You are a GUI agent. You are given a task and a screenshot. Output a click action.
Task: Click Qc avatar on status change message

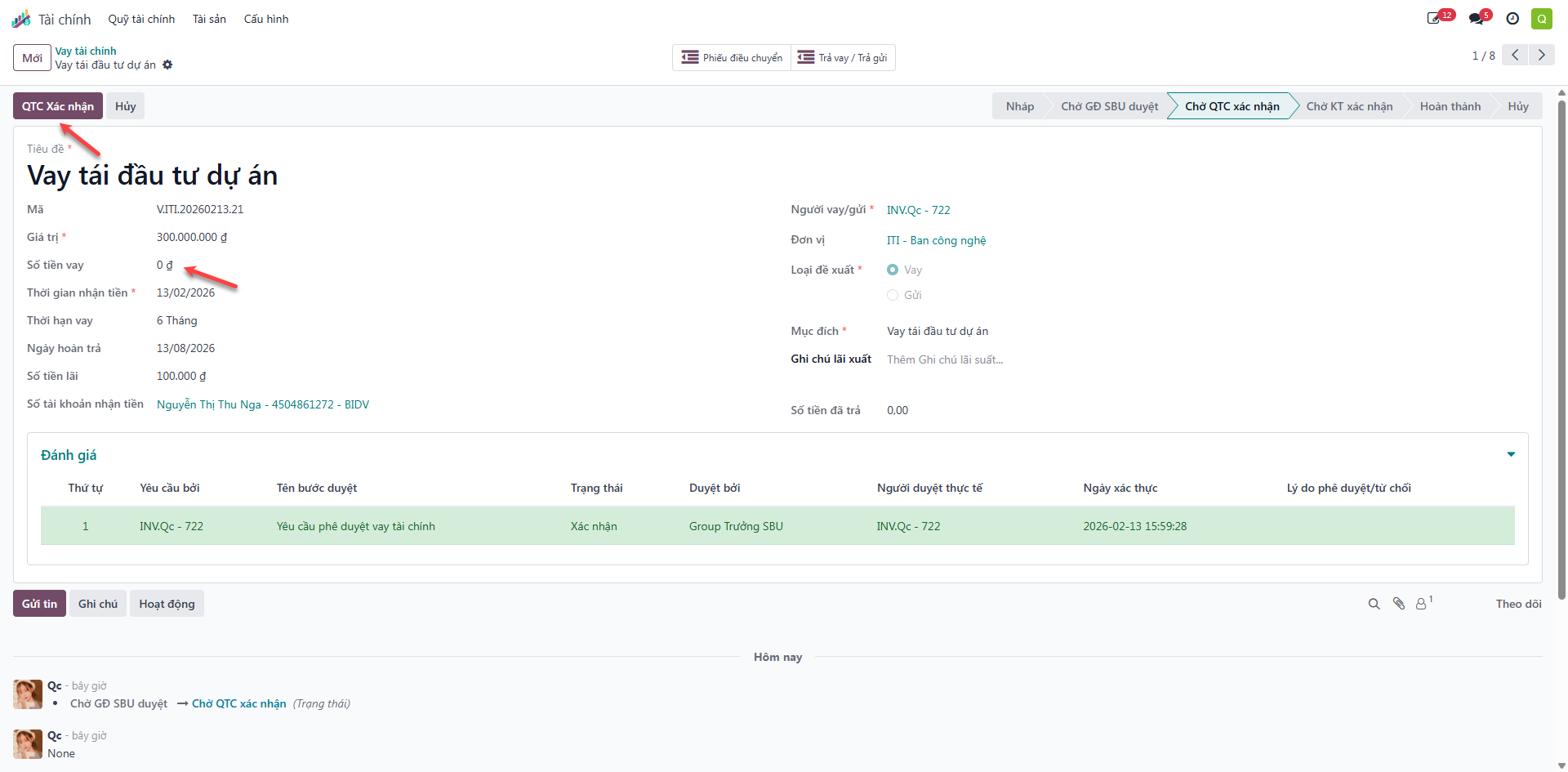click(x=28, y=694)
